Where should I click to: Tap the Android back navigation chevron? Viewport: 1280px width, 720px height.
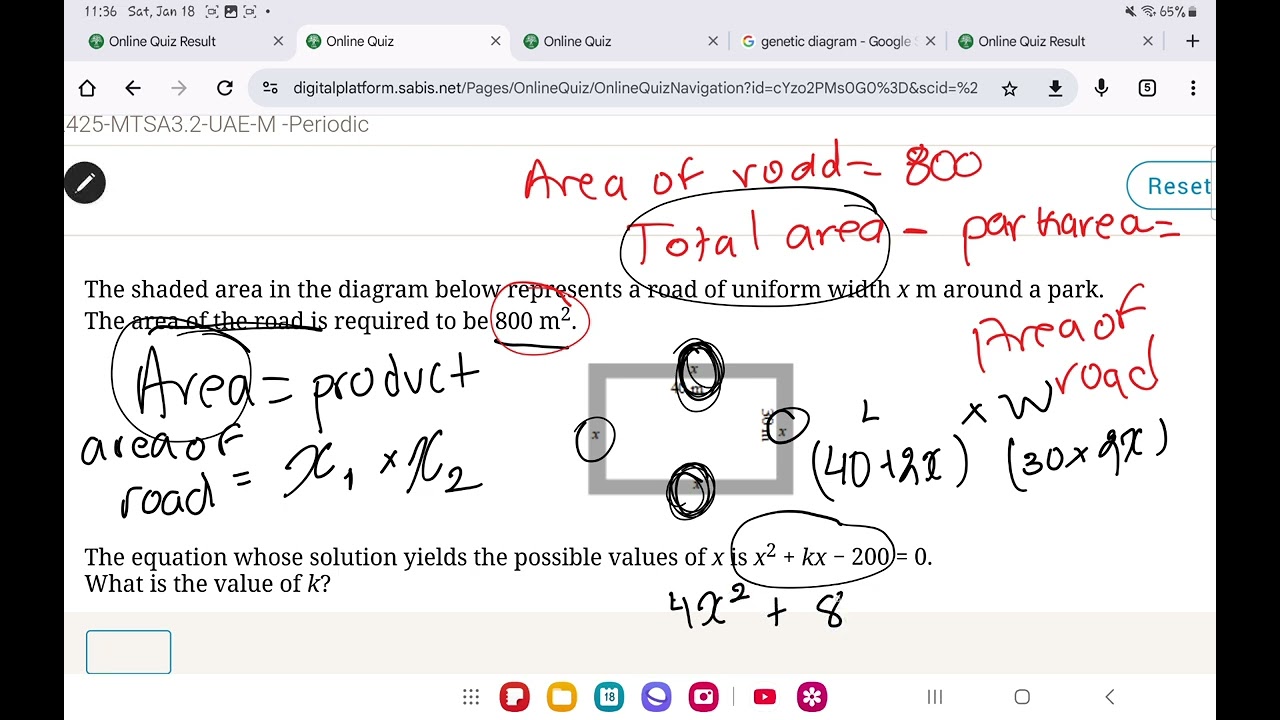1109,697
